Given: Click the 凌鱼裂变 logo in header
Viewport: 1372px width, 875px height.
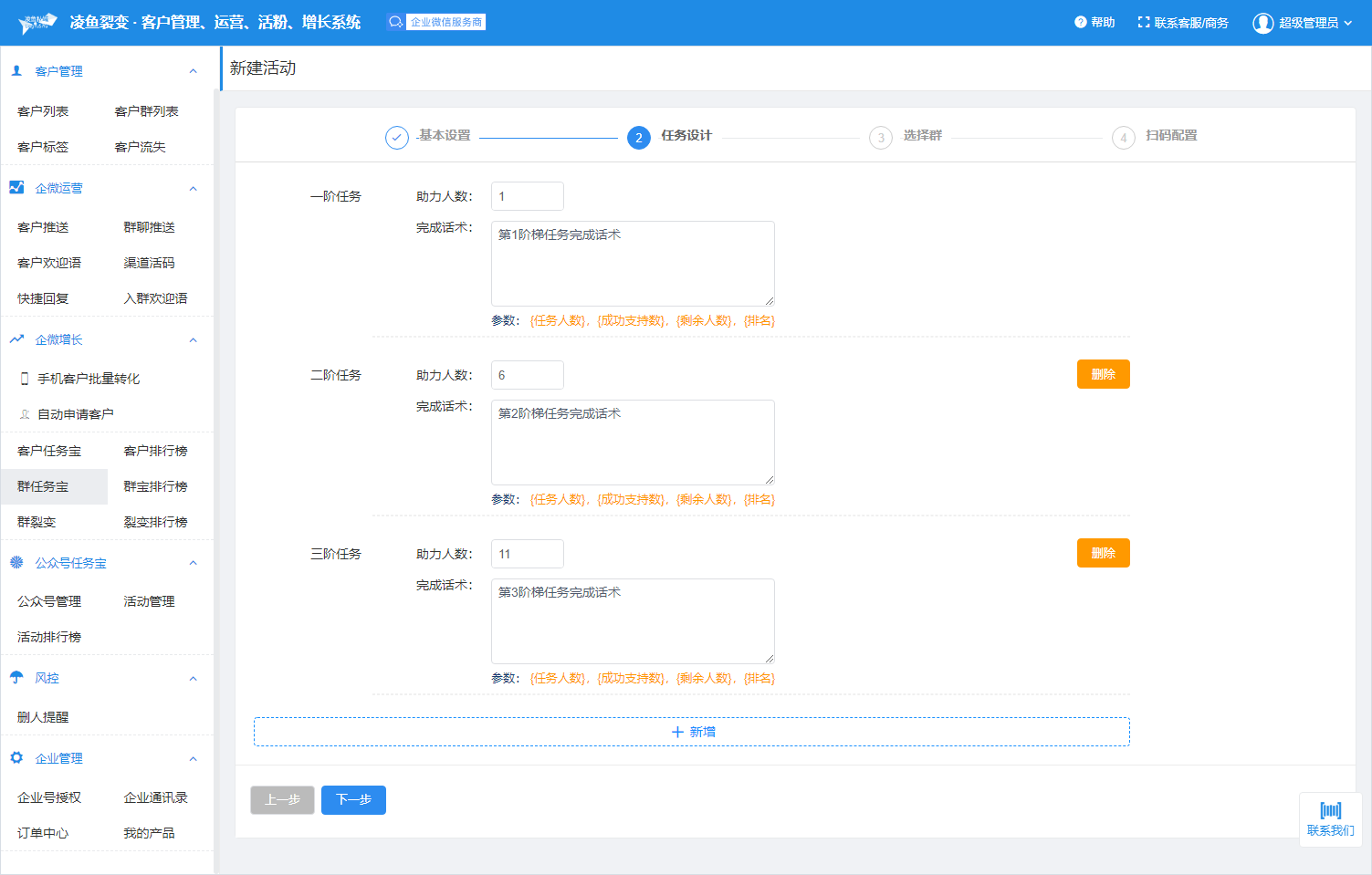Looking at the screenshot, I should [38, 23].
